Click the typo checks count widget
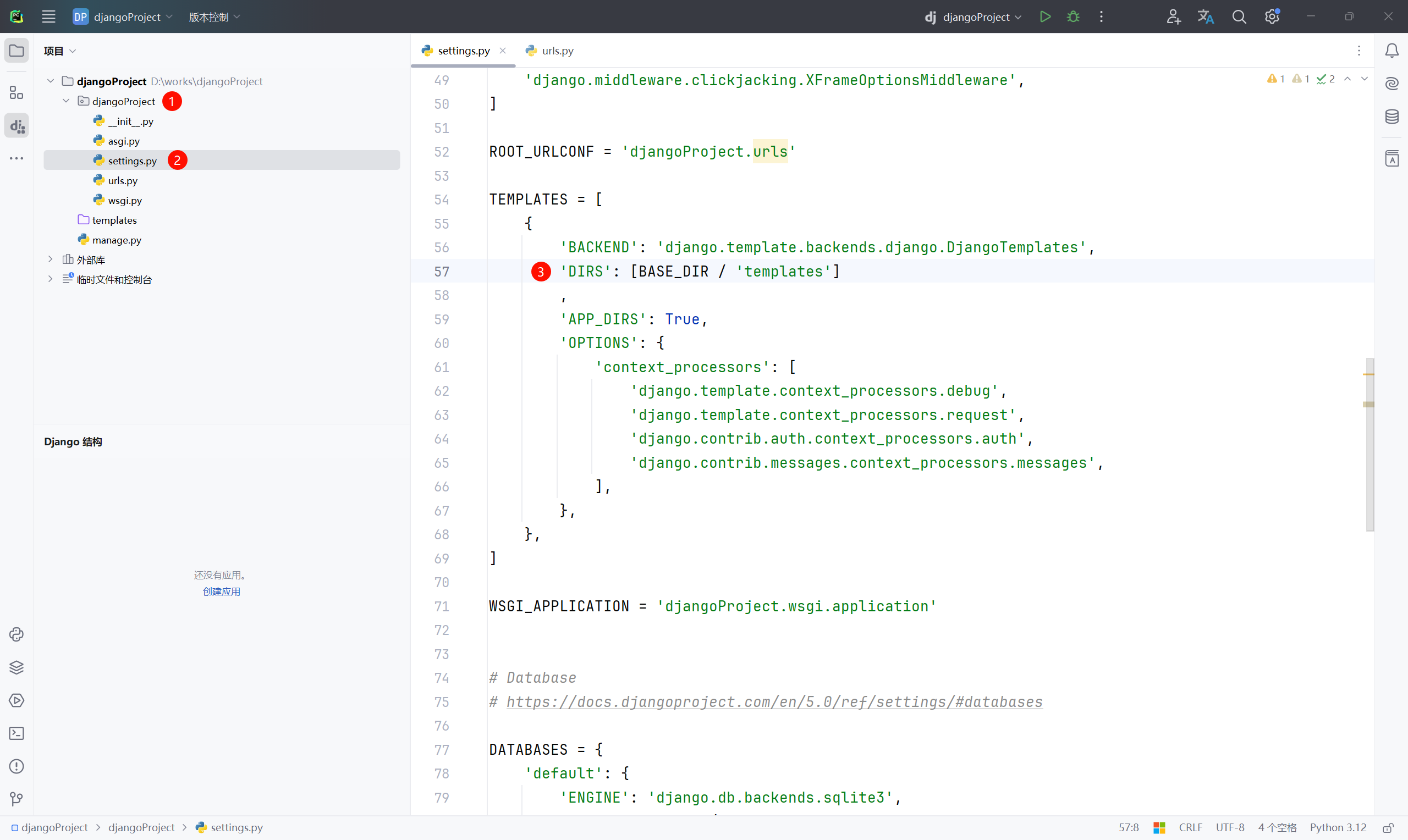This screenshot has width=1408, height=840. coord(1326,79)
